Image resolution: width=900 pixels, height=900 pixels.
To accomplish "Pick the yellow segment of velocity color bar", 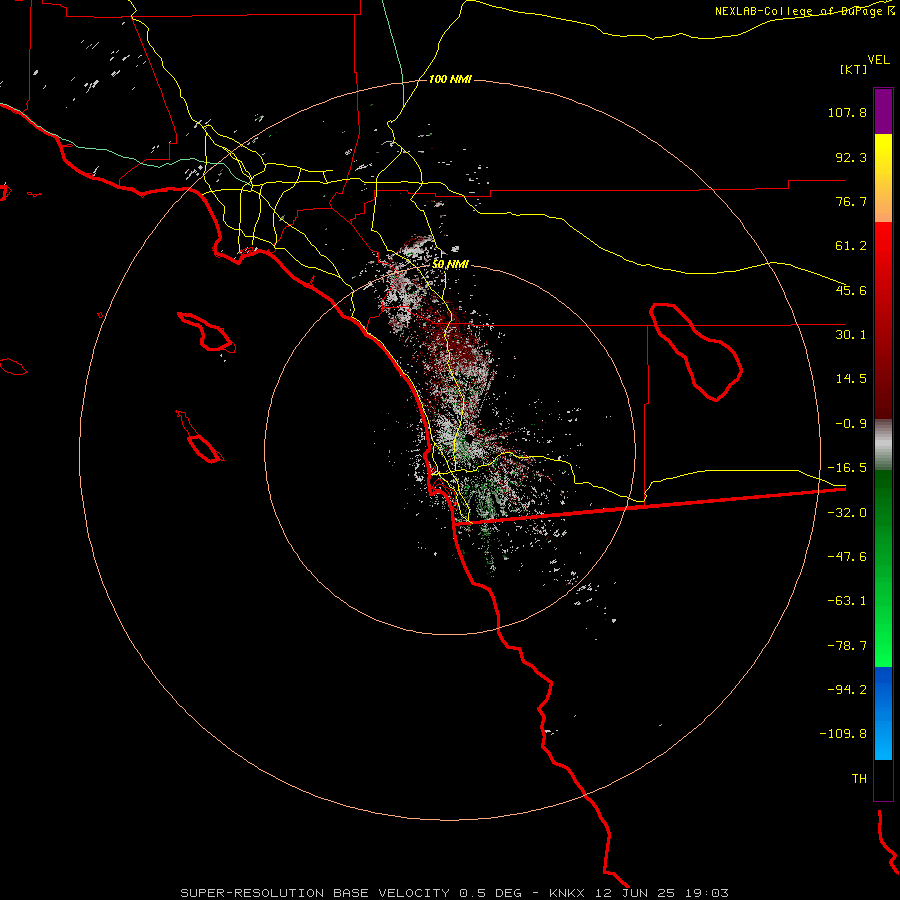I will point(883,178).
